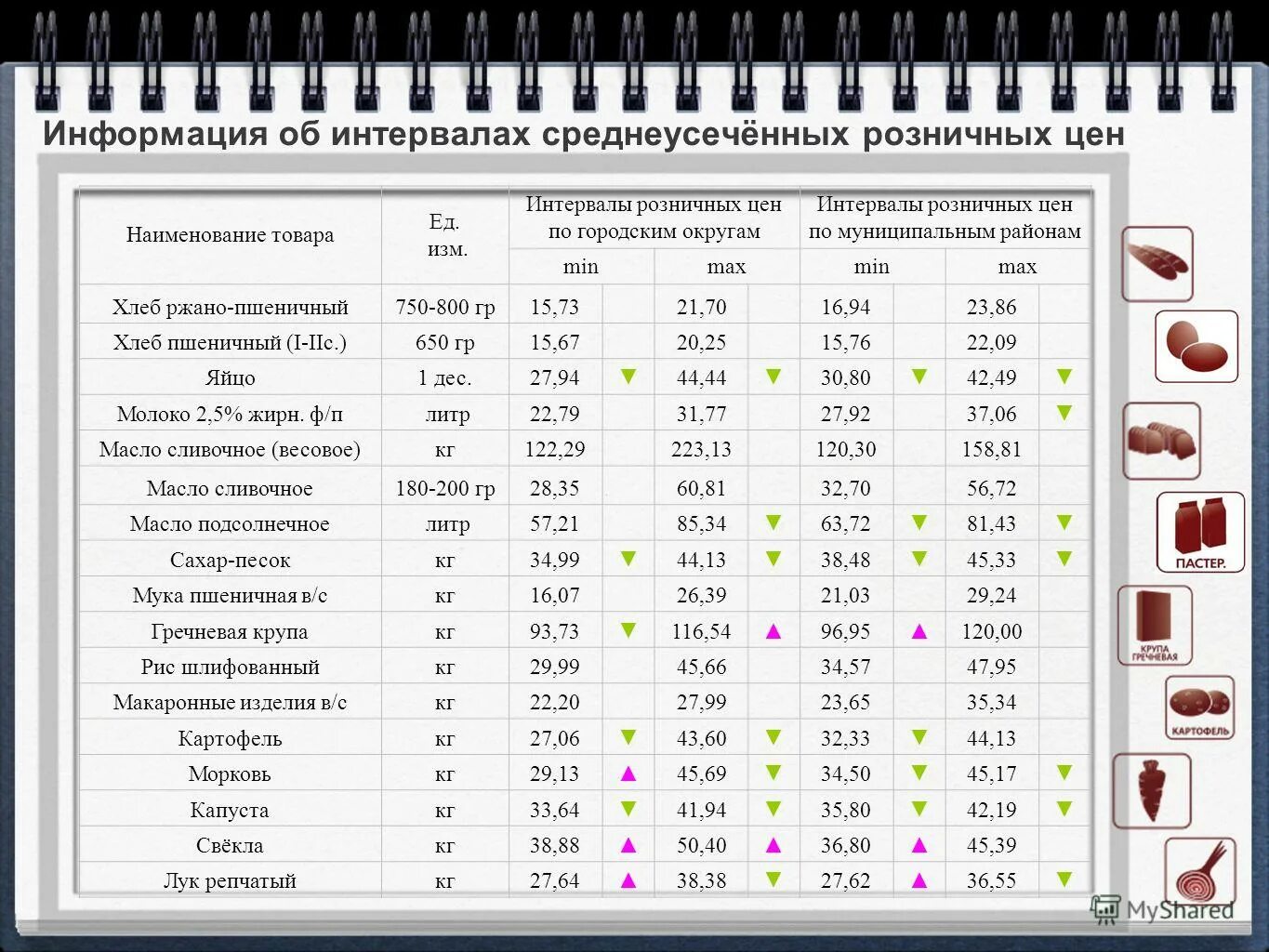Screen dimensions: 1269x952
Task: Click the green down arrow beside 36,55 for Лук репчатый
Action: point(1064,879)
